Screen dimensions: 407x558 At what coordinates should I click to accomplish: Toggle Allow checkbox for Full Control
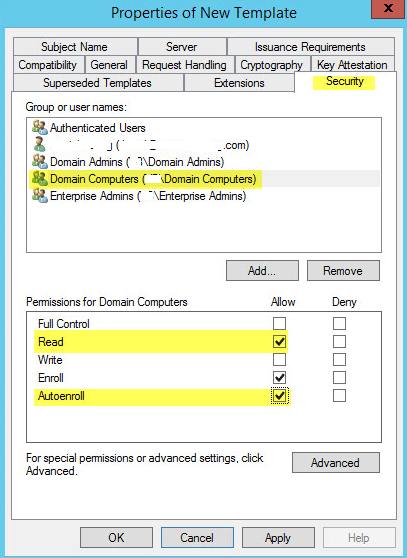(x=279, y=324)
